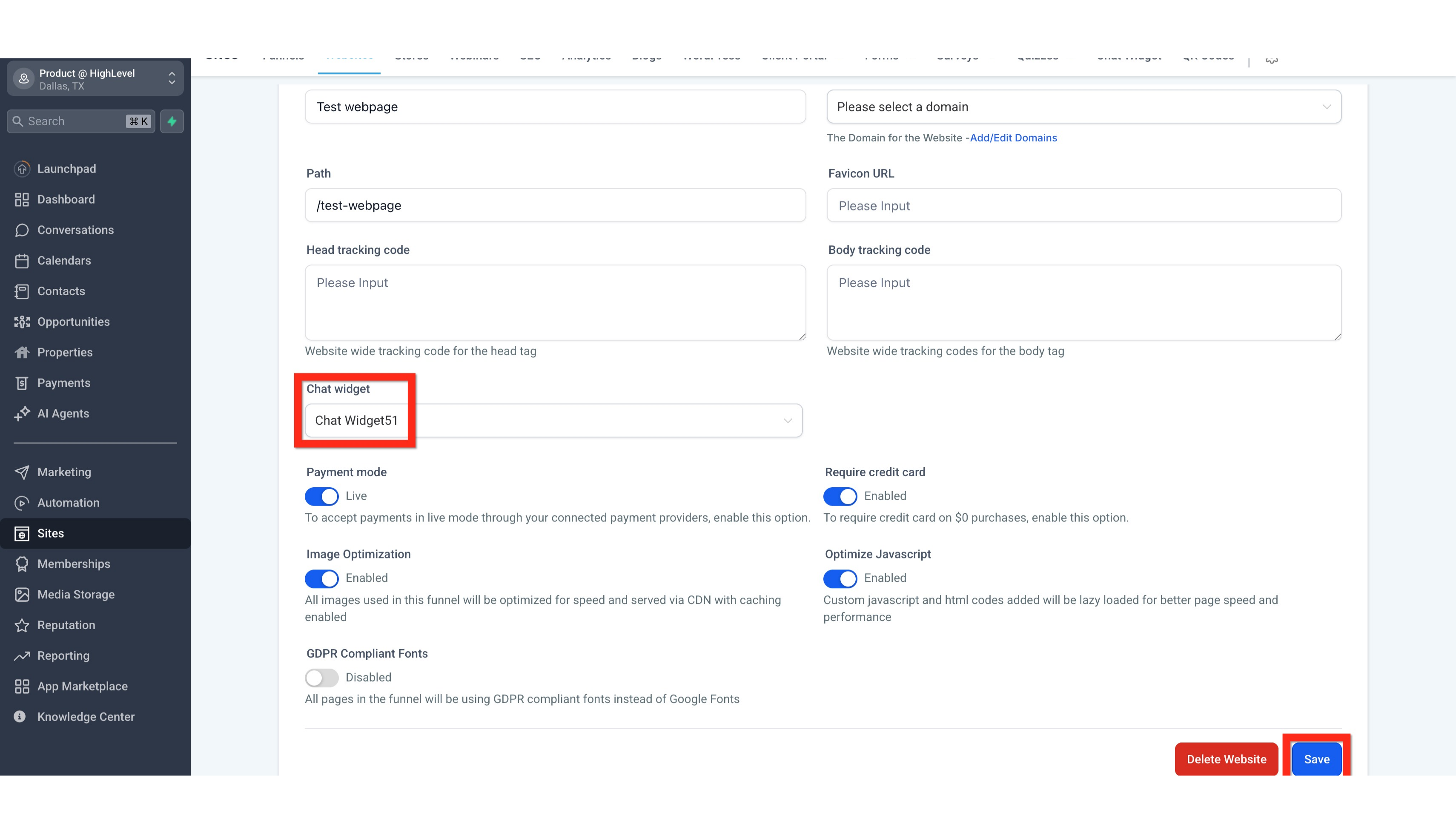
Task: Click the Calendars icon in sidebar
Action: click(x=22, y=261)
